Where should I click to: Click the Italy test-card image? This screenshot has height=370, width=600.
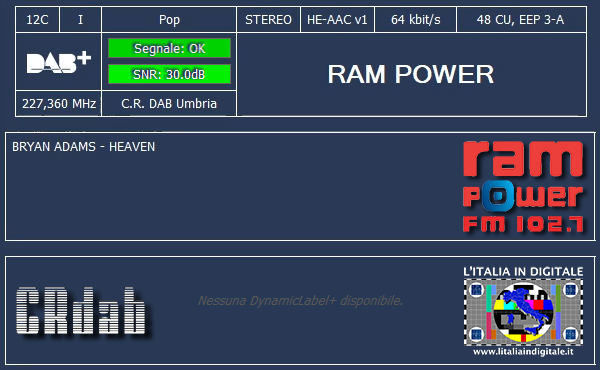(523, 312)
